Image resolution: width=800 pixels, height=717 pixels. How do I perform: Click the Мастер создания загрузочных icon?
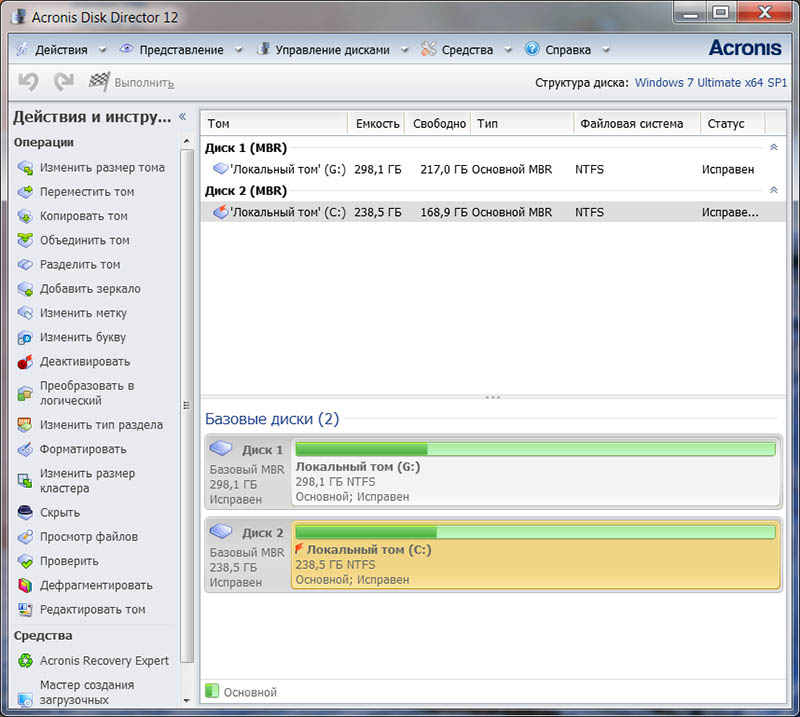[x=25, y=698]
